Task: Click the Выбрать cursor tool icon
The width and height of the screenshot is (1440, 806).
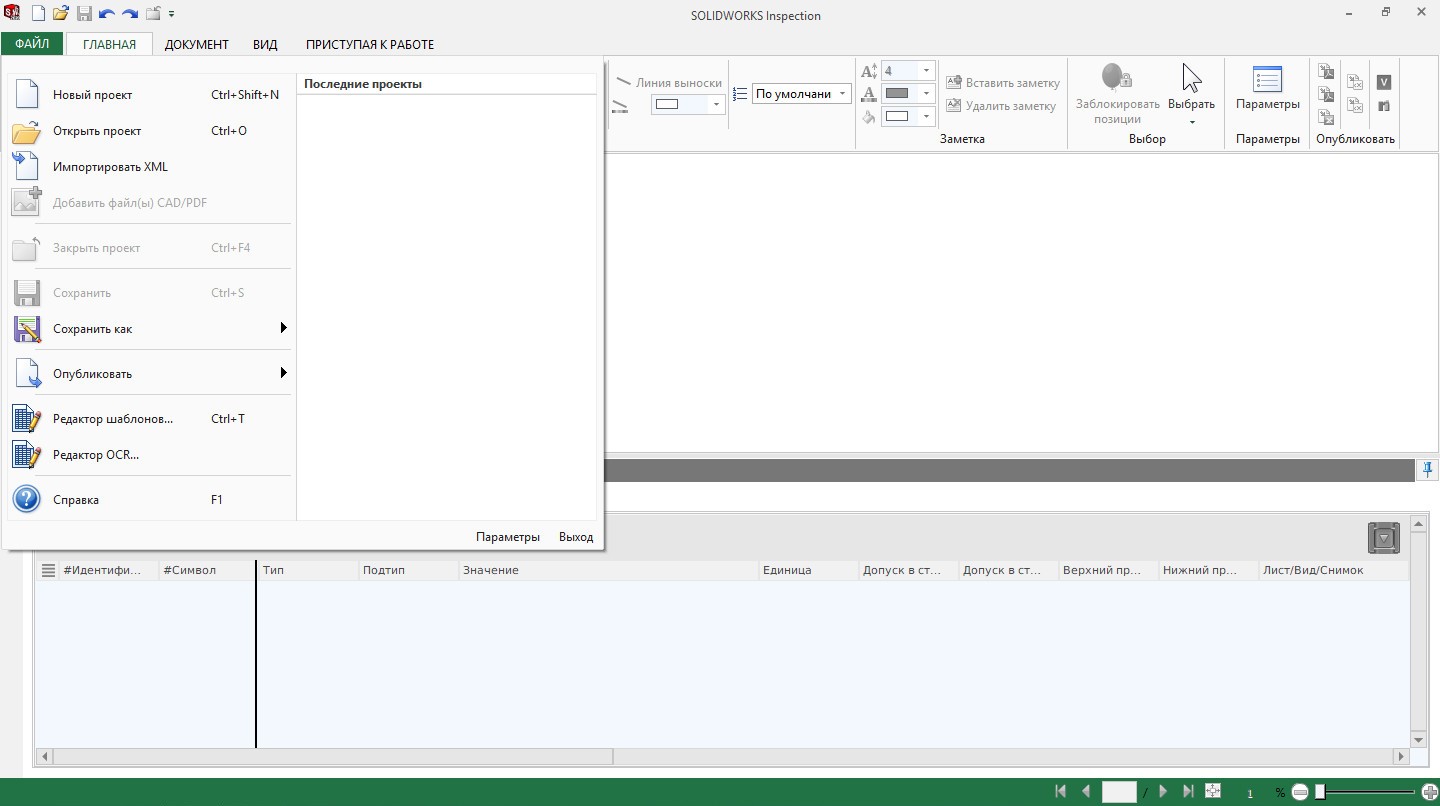Action: click(1191, 78)
